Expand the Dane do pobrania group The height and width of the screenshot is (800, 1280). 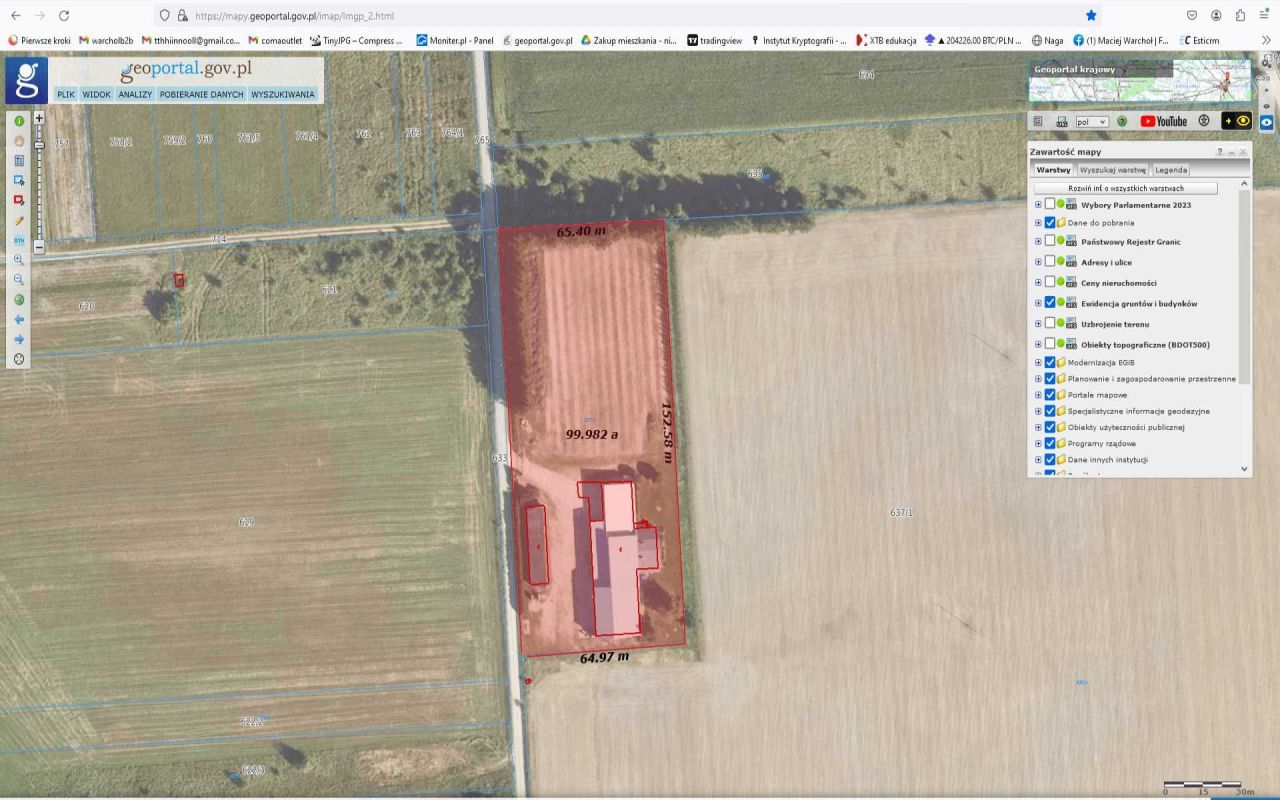tap(1038, 223)
